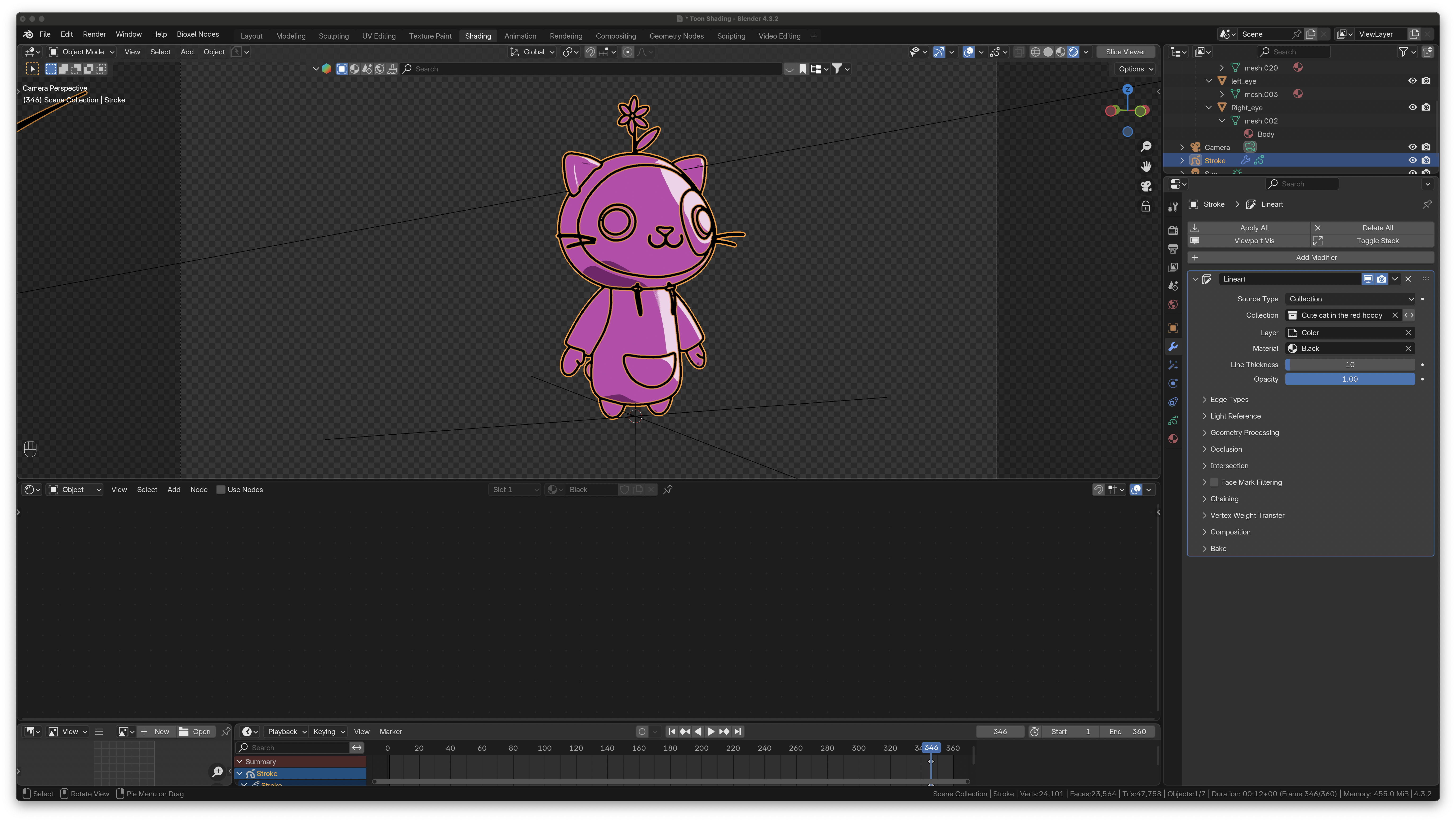Switch to the Layout workspace tab
The height and width of the screenshot is (821, 1456).
point(252,36)
